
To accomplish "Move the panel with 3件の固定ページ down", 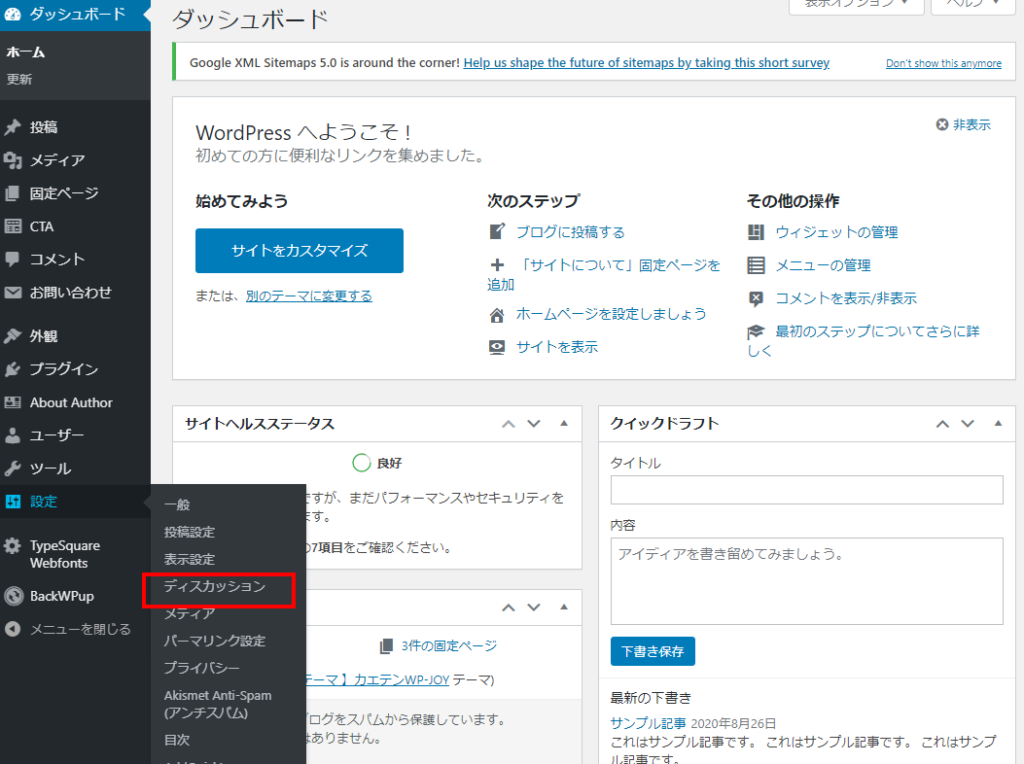I will pyautogui.click(x=534, y=607).
